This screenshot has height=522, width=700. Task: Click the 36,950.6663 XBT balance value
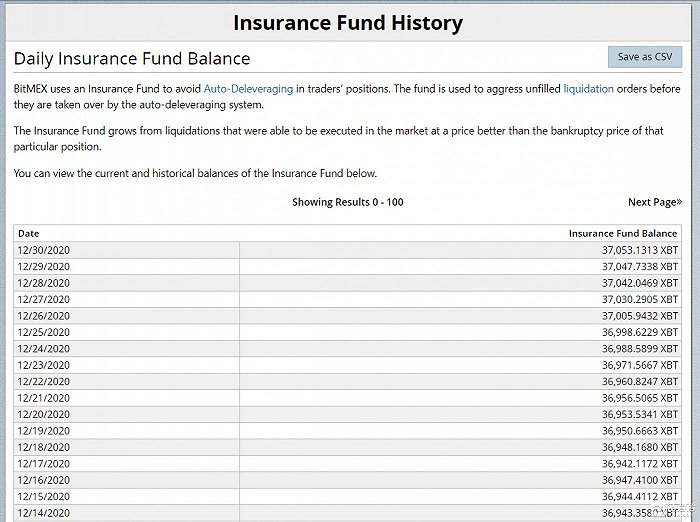tap(639, 430)
